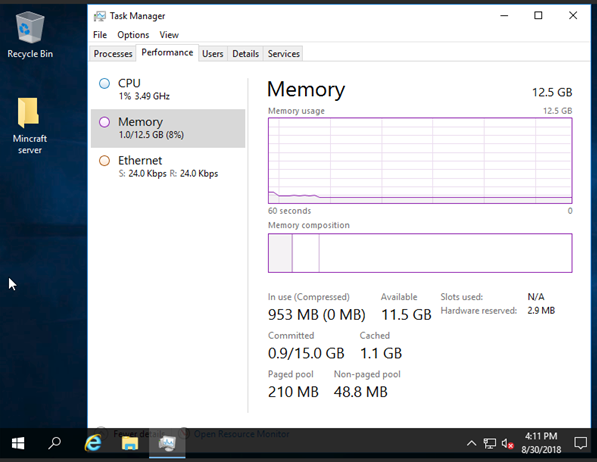
Task: Click the "60 seconds" graph label
Action: [289, 211]
